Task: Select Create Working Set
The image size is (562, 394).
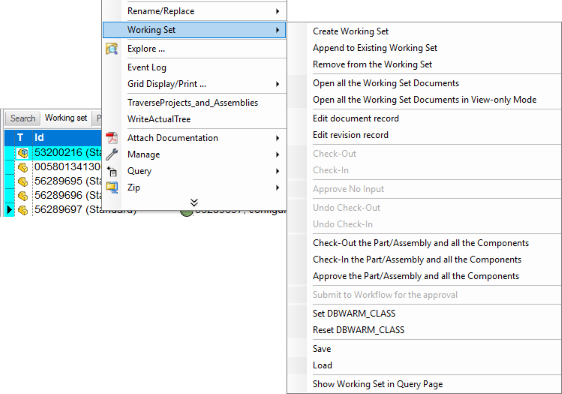Action: tap(350, 31)
